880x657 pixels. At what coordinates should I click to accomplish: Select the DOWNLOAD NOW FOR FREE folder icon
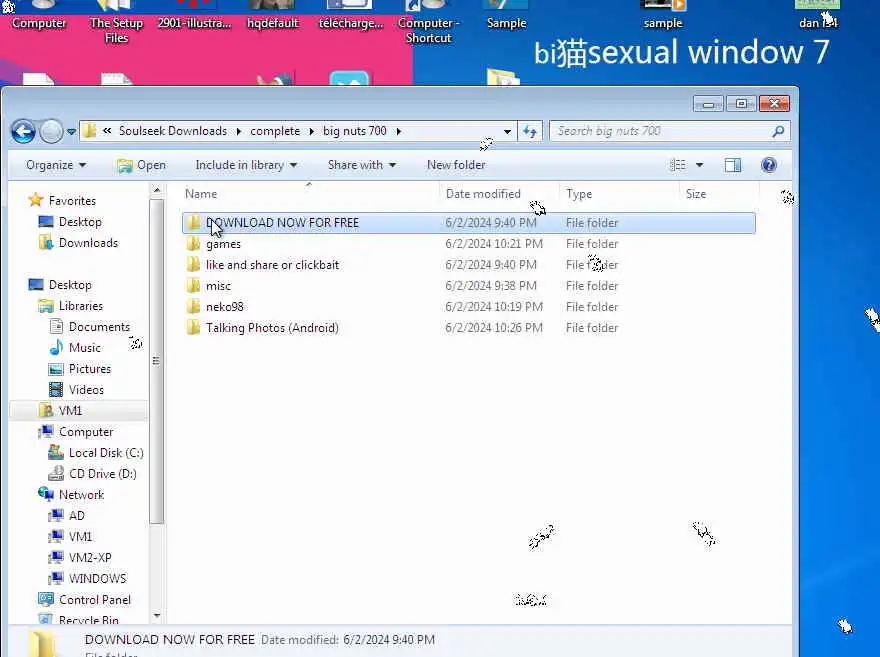tap(193, 223)
